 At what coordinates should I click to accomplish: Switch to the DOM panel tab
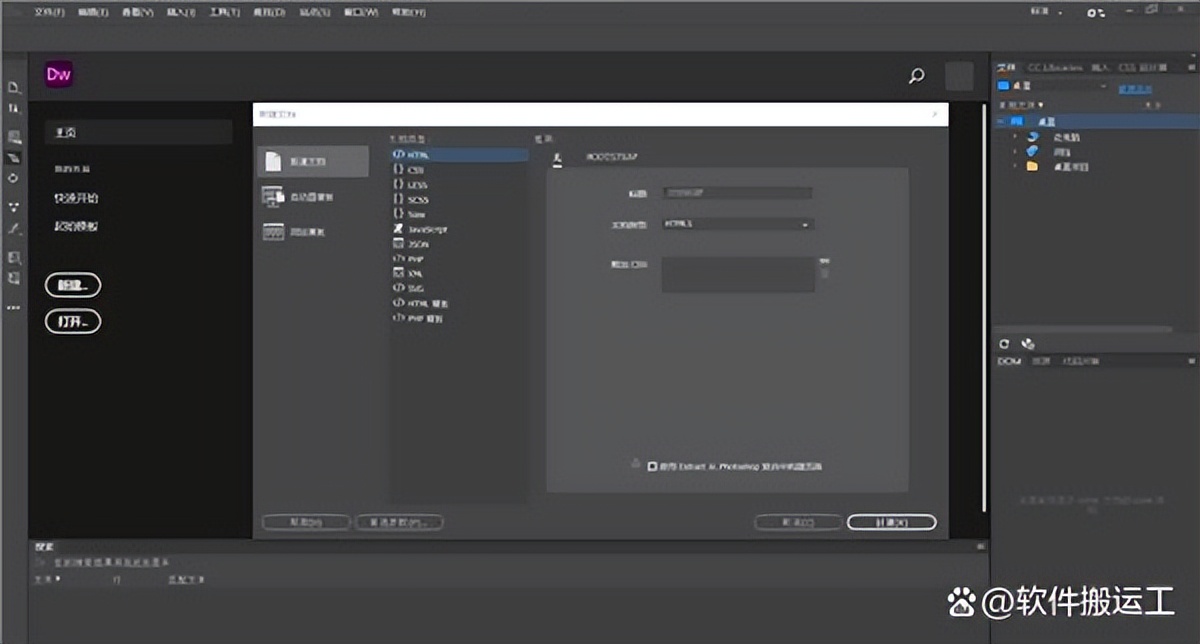[x=1009, y=361]
